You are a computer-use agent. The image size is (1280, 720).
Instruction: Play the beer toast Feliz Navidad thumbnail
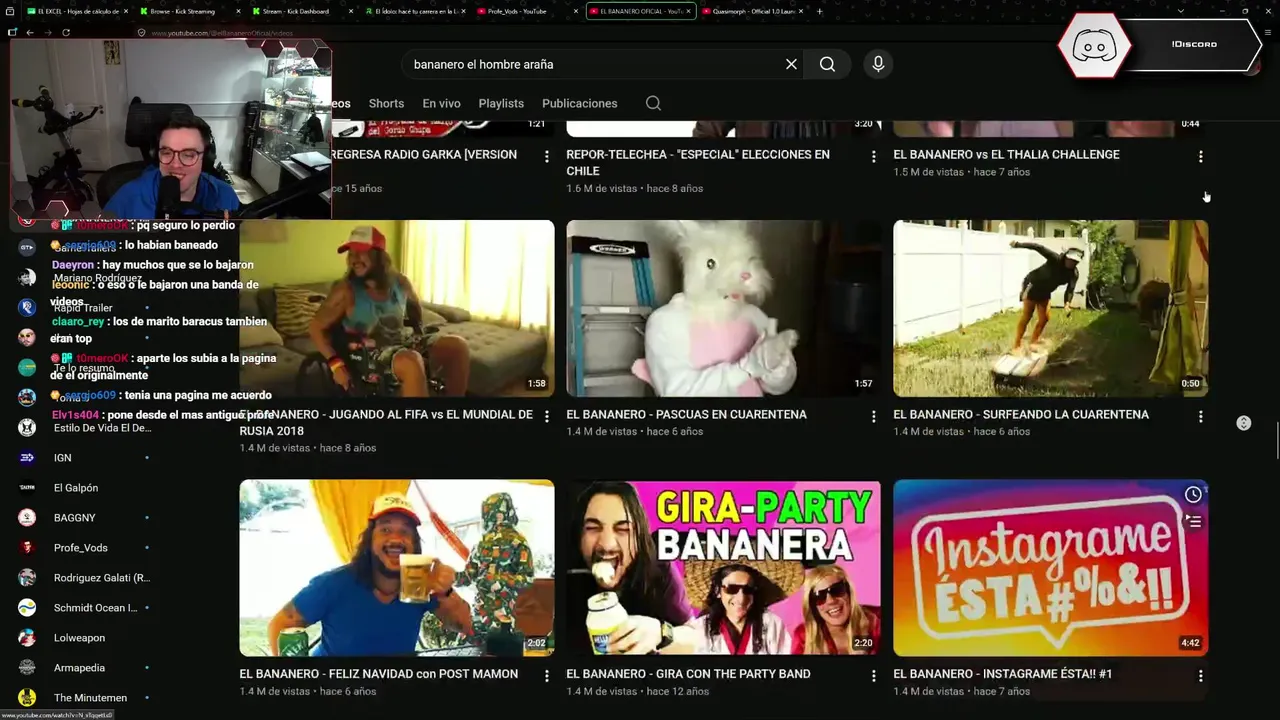397,568
